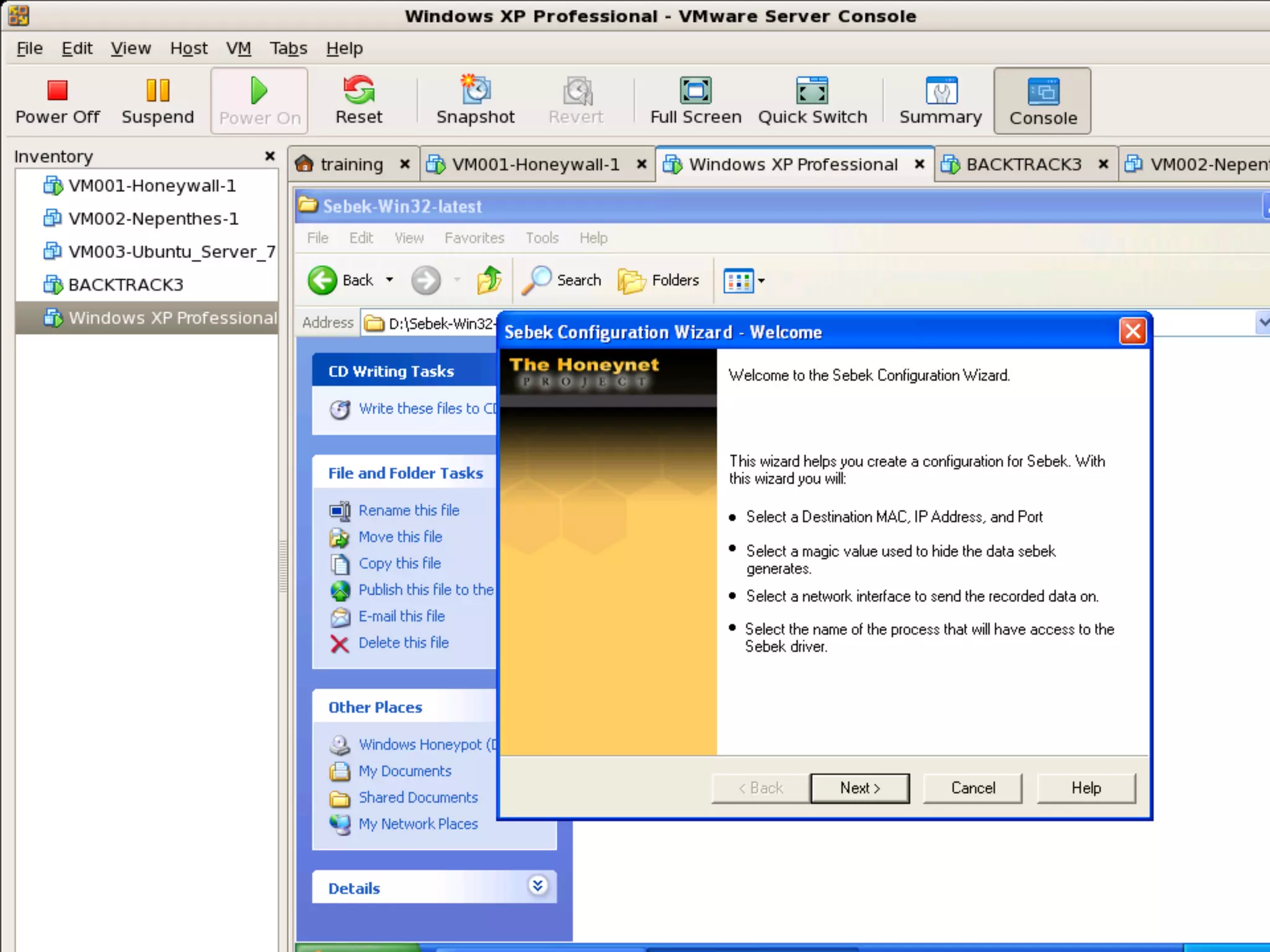Click the Up folder icon in Explorer

coord(489,281)
